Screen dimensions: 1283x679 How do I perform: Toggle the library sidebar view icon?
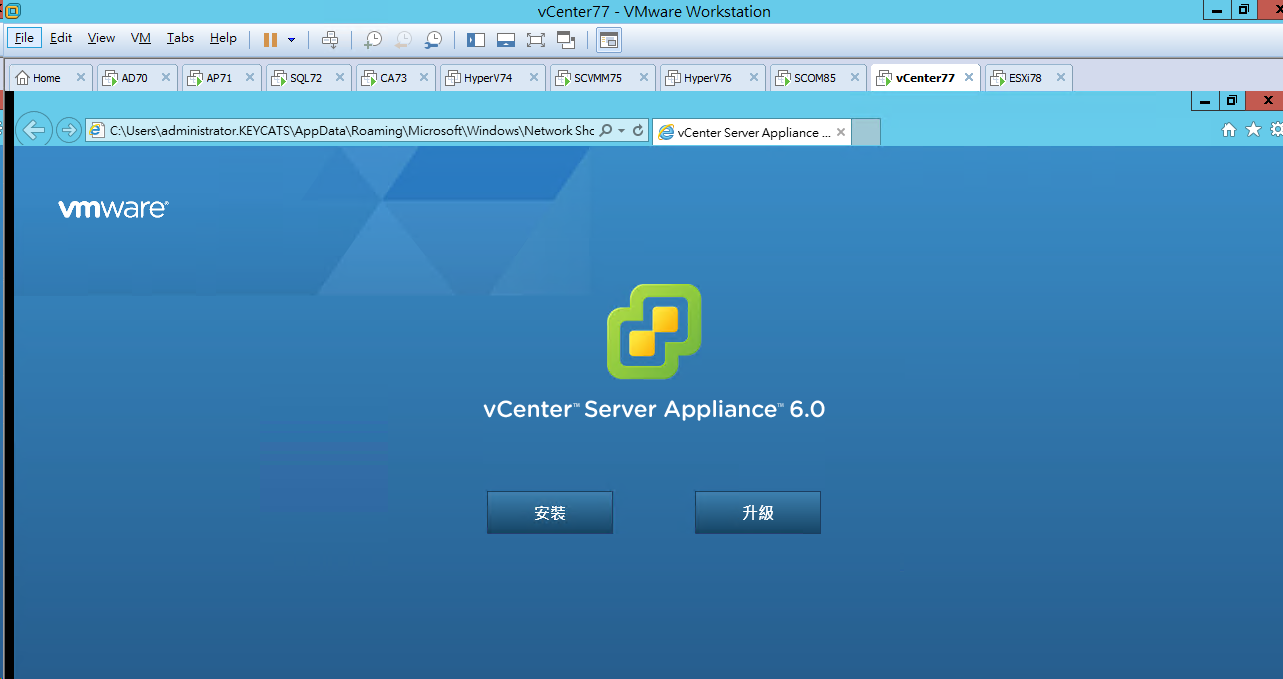[476, 40]
